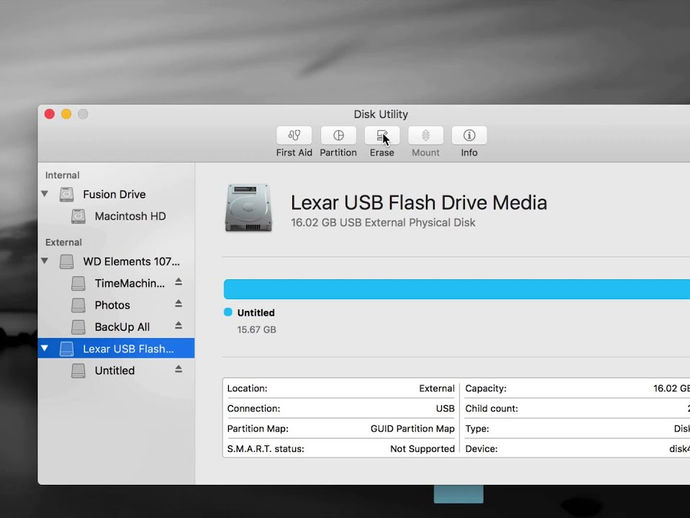Run First Aid on the disk

294,136
